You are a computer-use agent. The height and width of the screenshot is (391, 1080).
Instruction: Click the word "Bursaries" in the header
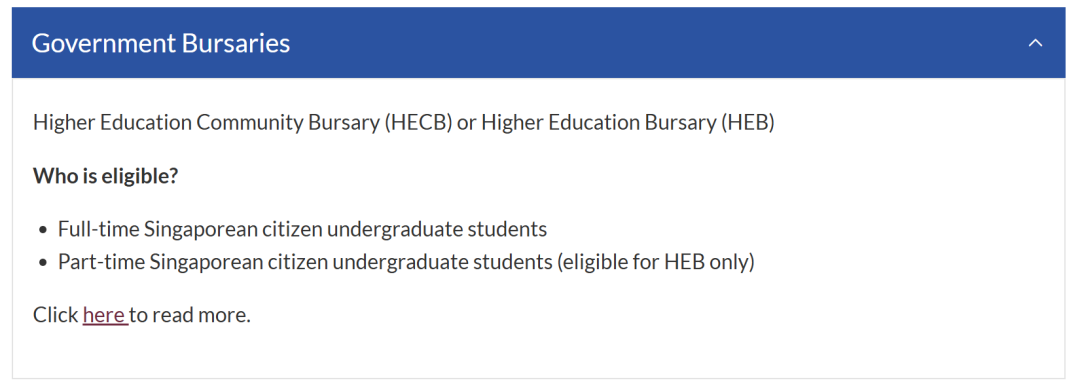[236, 43]
